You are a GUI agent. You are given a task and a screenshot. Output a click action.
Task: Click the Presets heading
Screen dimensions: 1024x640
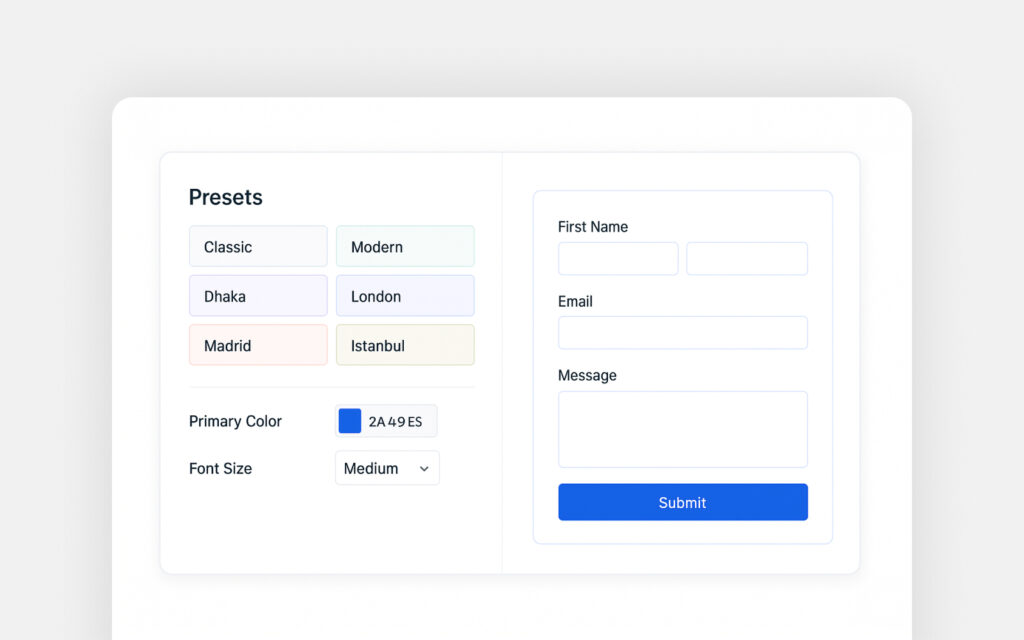click(226, 197)
